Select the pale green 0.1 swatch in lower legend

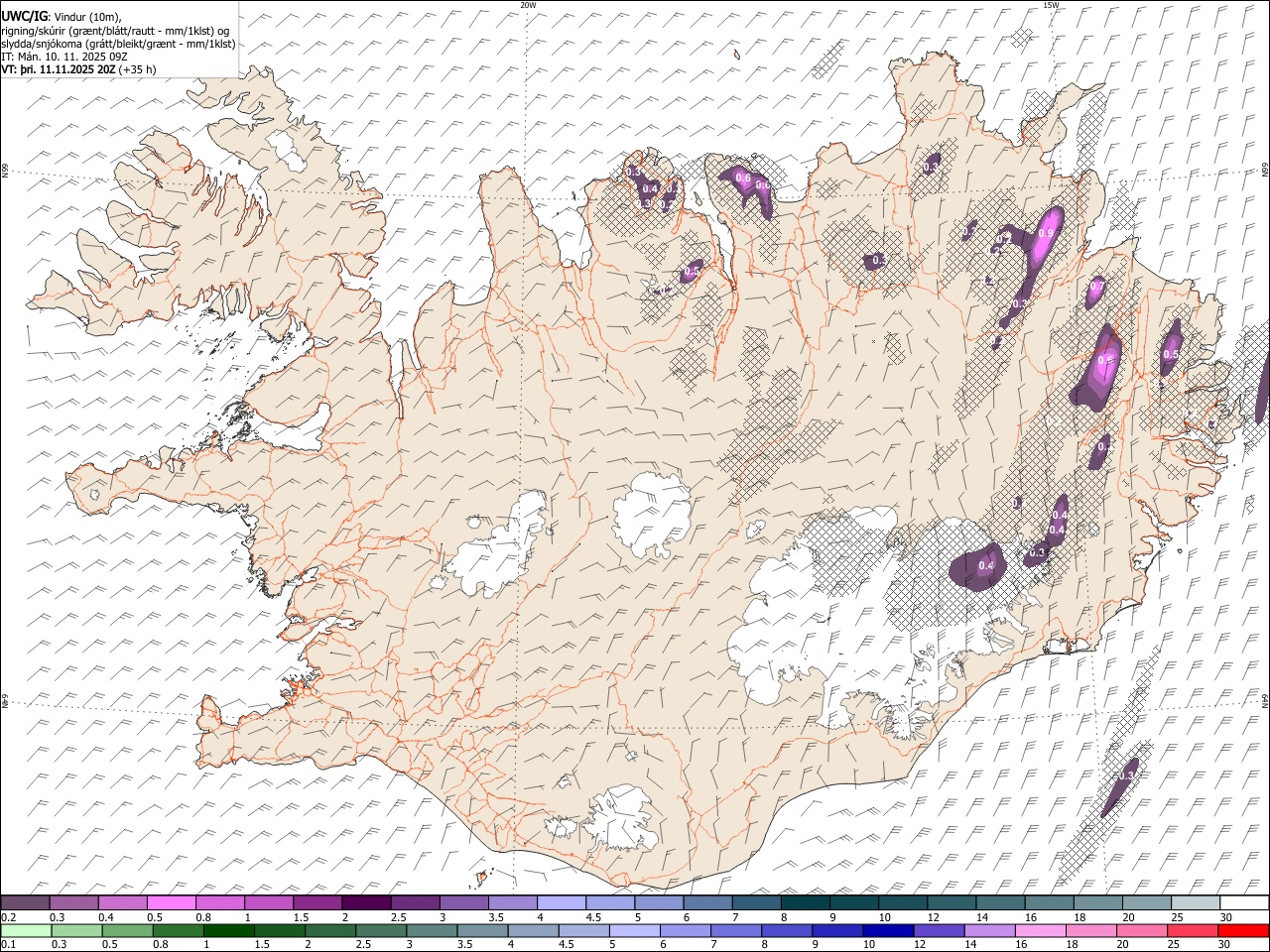click(x=26, y=930)
